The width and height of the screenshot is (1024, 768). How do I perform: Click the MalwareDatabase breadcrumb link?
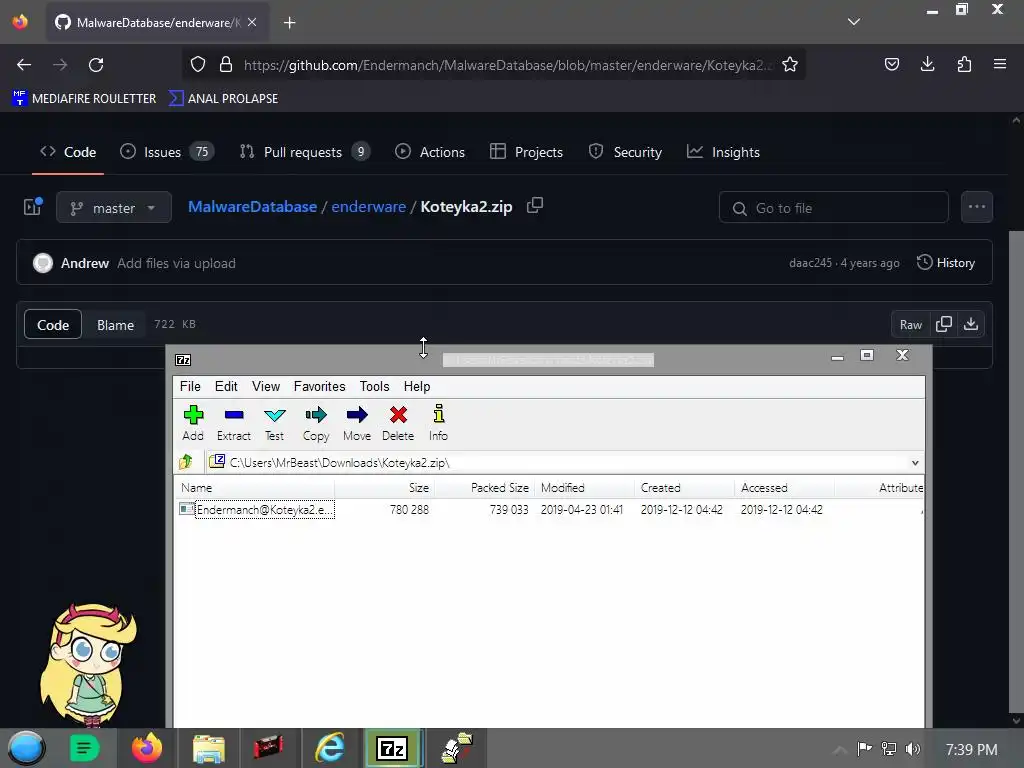pos(253,207)
